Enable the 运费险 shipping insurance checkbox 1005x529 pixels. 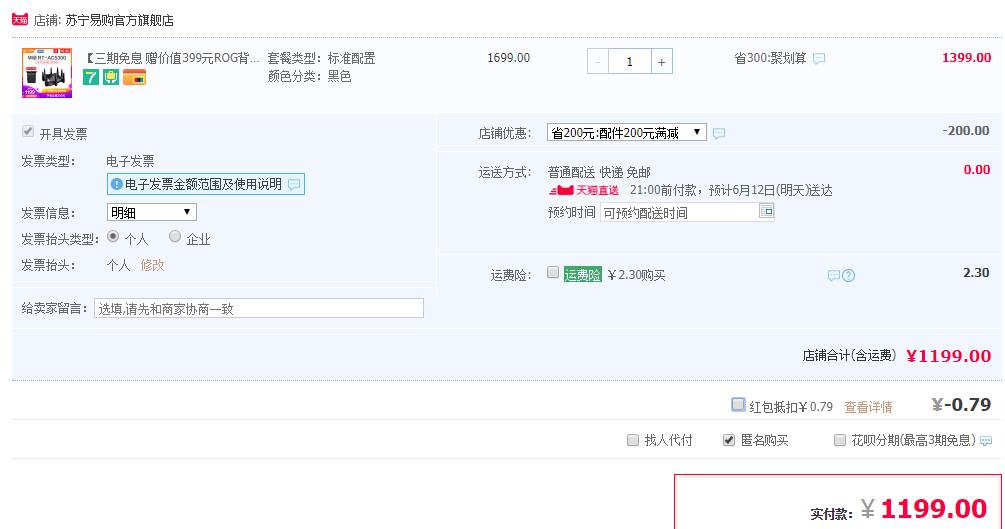[552, 273]
